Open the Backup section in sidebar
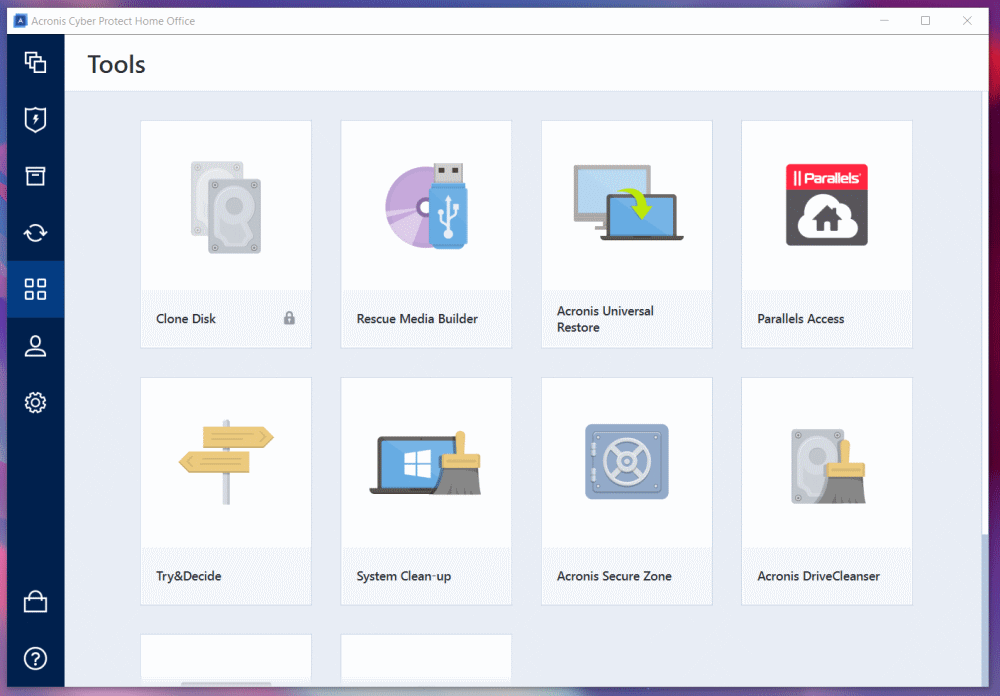 pos(35,63)
